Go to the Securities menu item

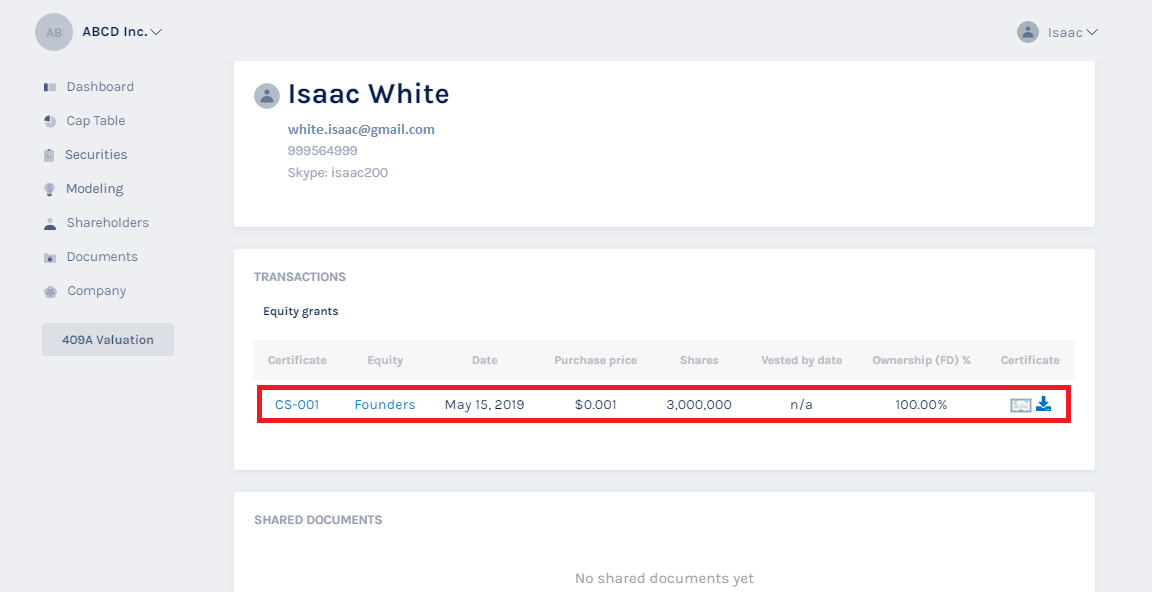pyautogui.click(x=96, y=155)
